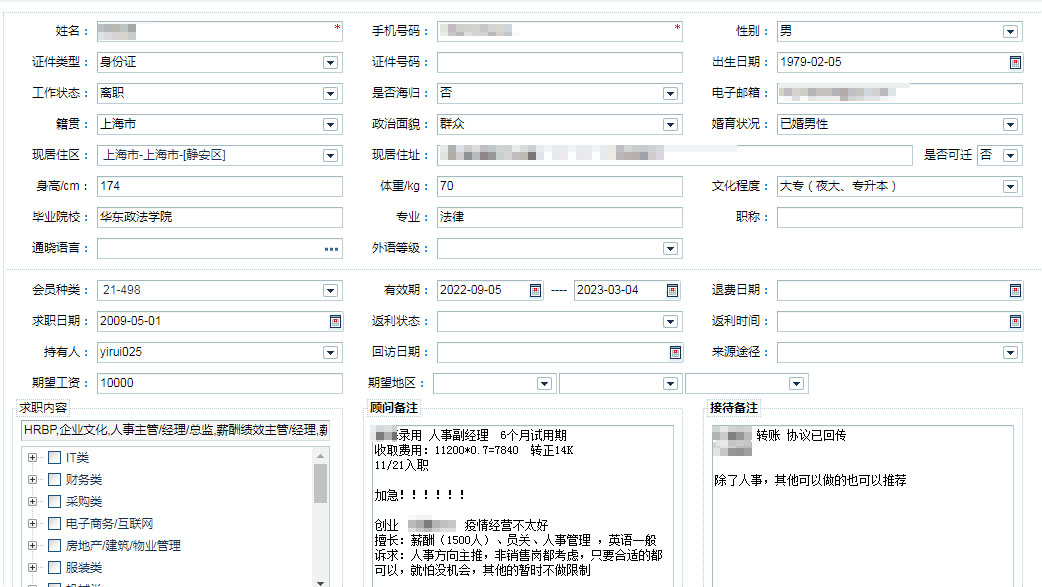Open the third 期望地区 dropdown
This screenshot has width=1042, height=587.
pos(796,384)
